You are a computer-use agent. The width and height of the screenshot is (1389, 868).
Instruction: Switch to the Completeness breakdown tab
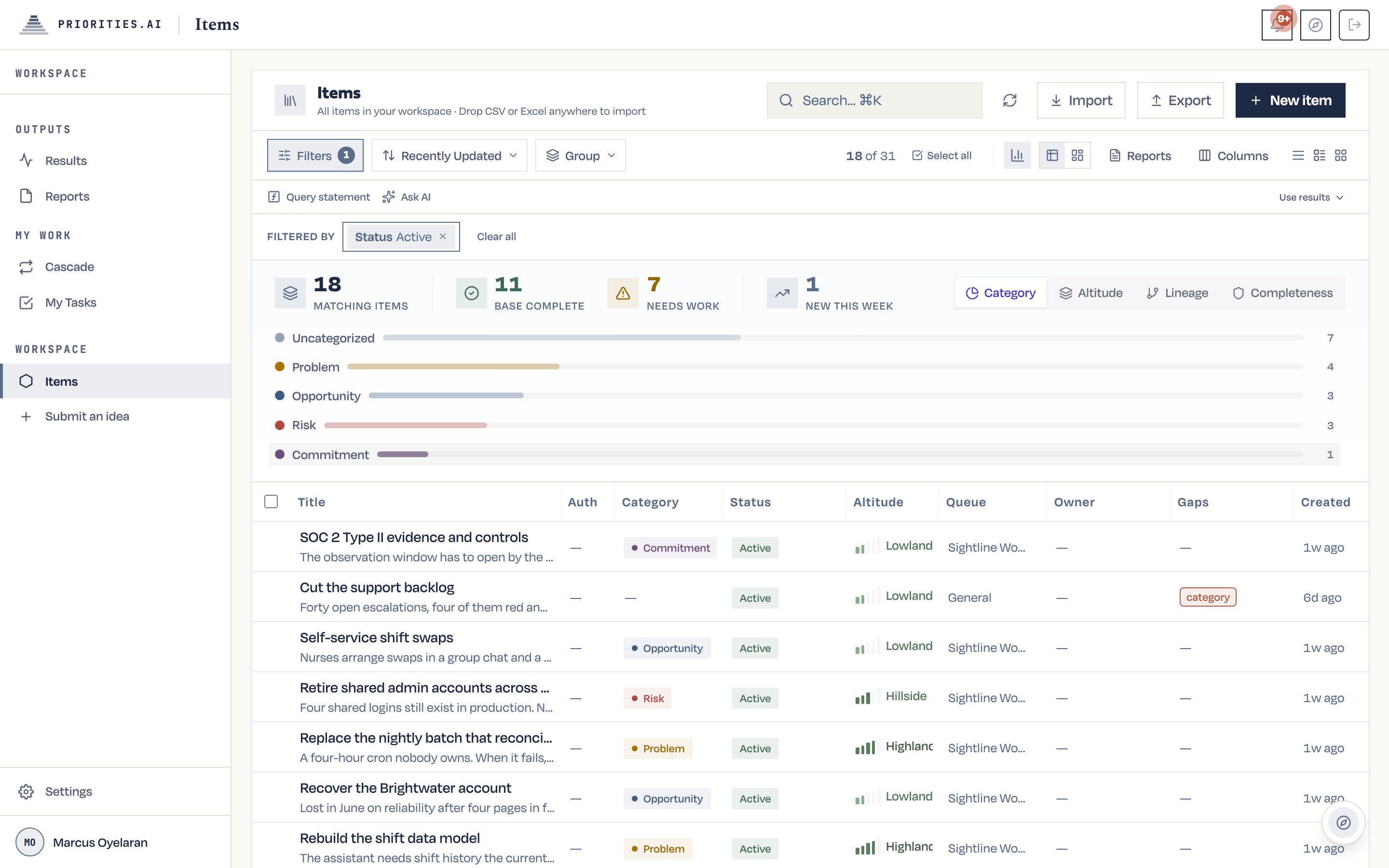point(1283,293)
